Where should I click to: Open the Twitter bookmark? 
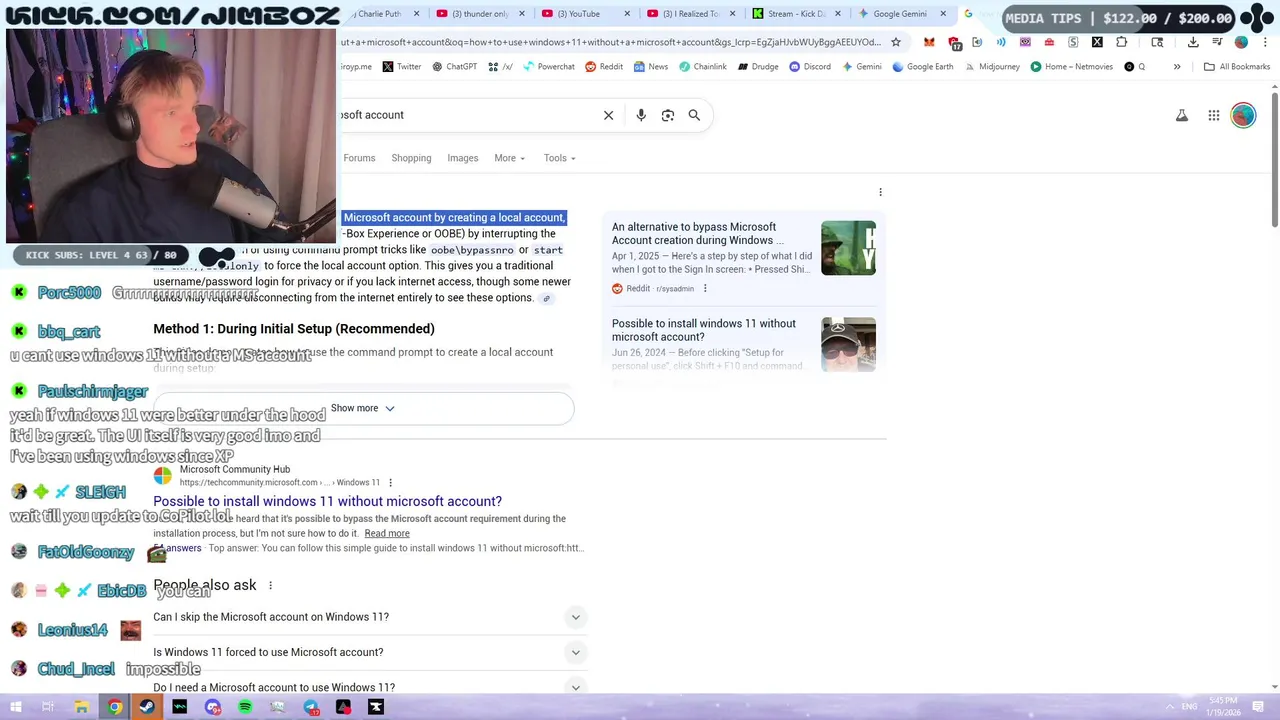coord(402,67)
